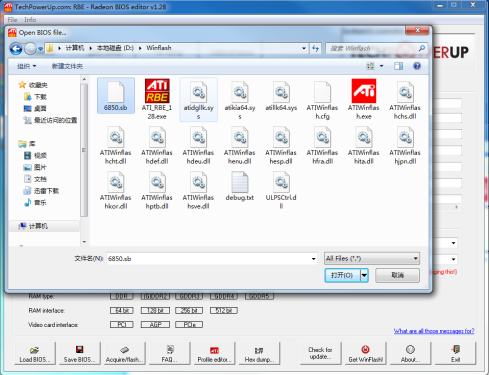This screenshot has height=375, width=489.
Task: Expand the address bar history dropdown
Action: [x=304, y=48]
